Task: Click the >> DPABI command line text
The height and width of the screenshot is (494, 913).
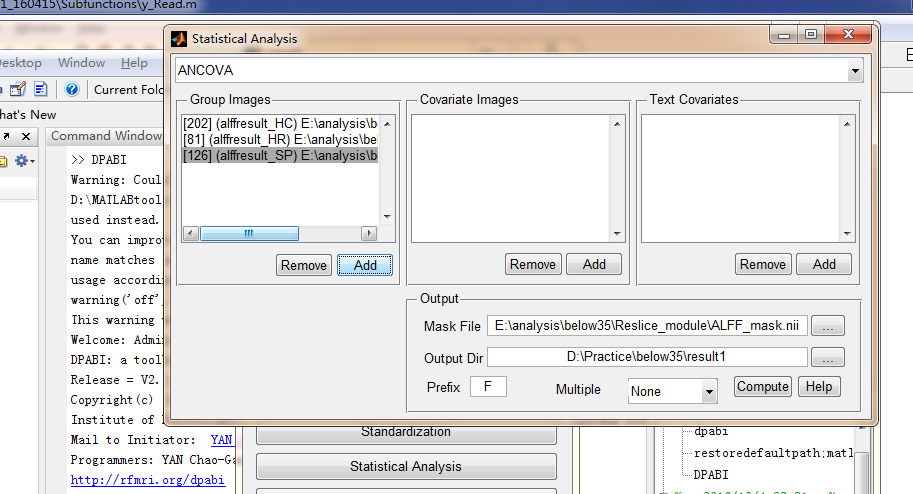Action: point(99,160)
